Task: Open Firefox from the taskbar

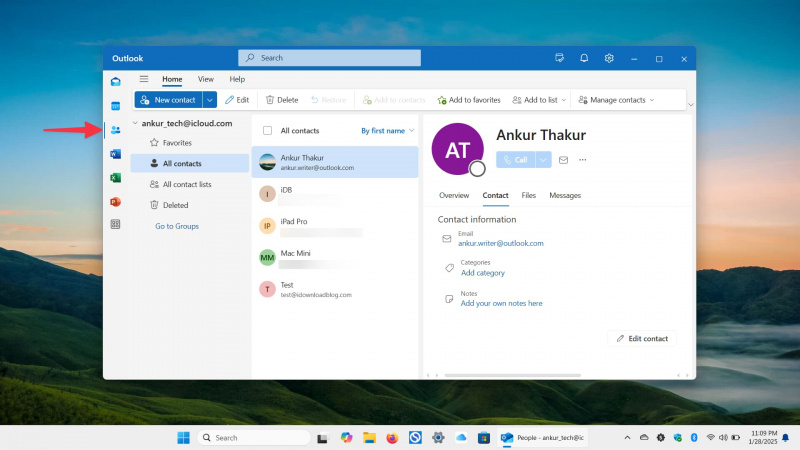Action: click(x=392, y=438)
